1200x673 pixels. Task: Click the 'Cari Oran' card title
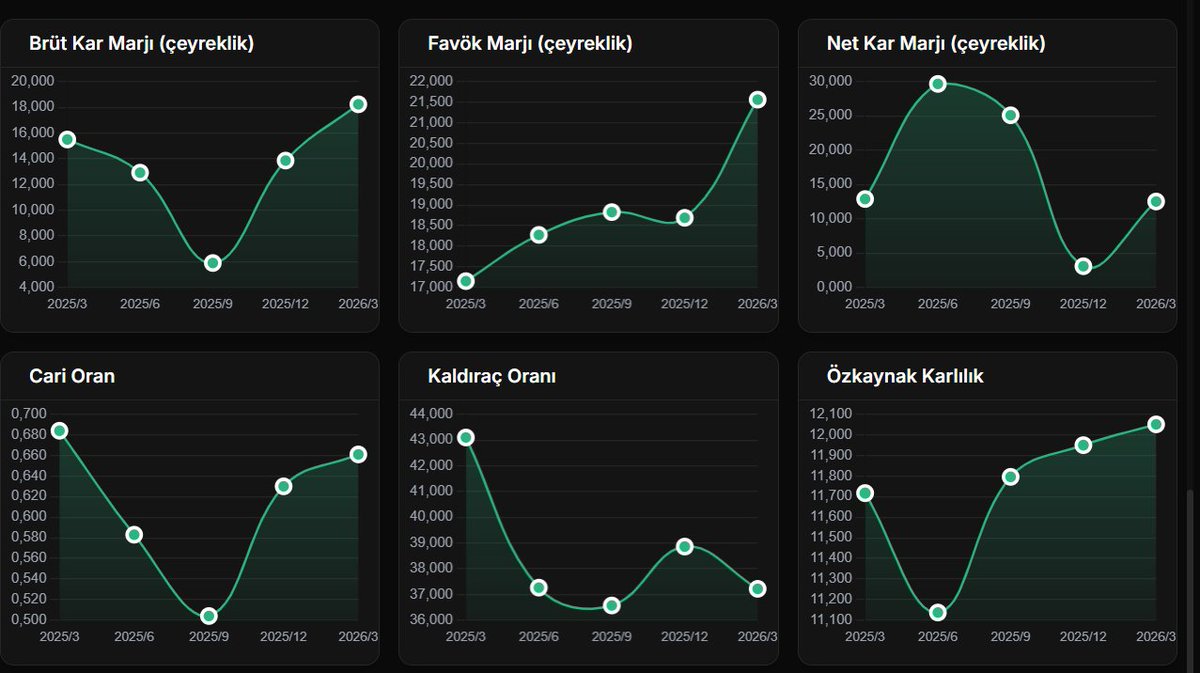(72, 377)
